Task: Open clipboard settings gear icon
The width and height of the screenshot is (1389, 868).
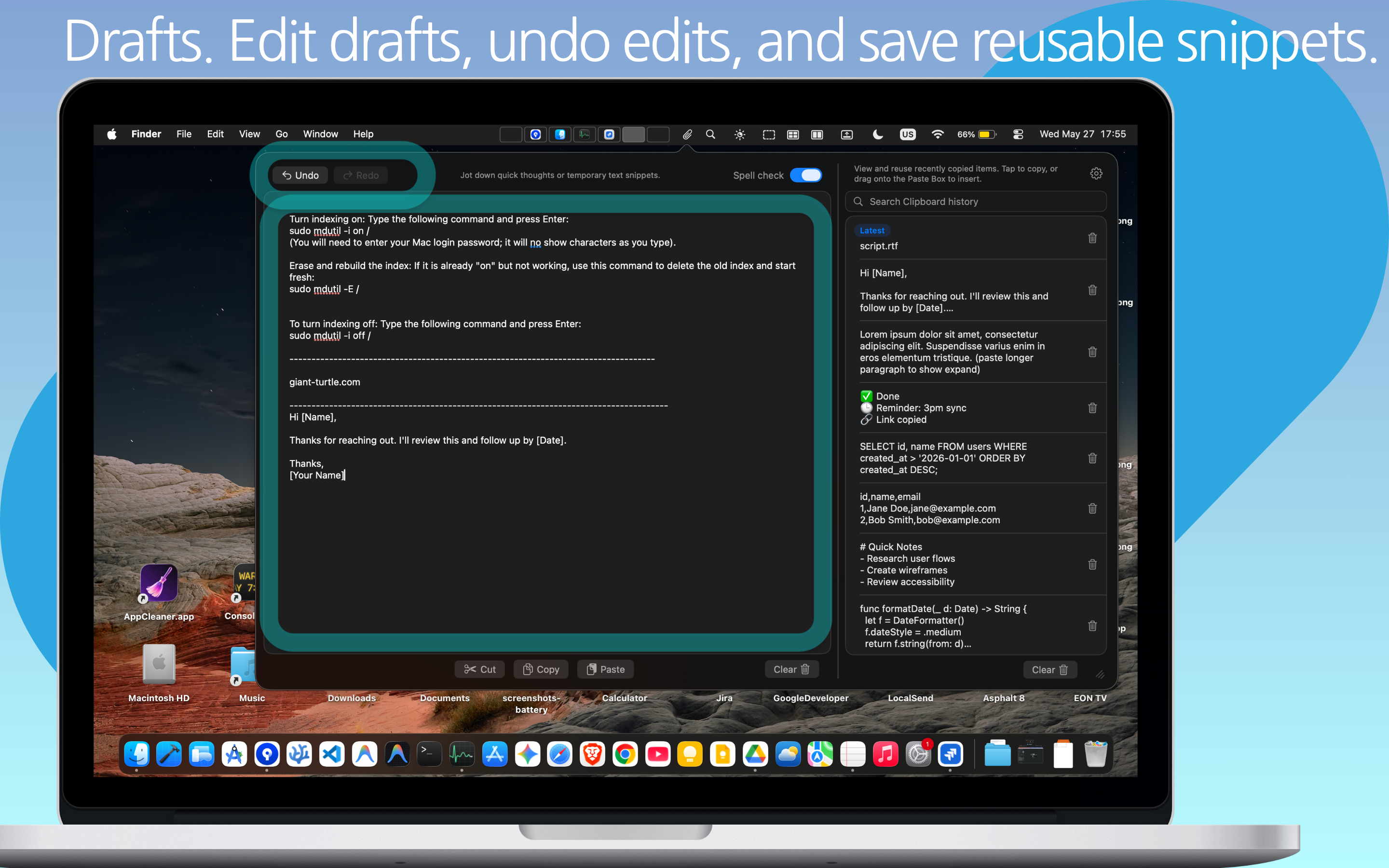Action: tap(1096, 174)
